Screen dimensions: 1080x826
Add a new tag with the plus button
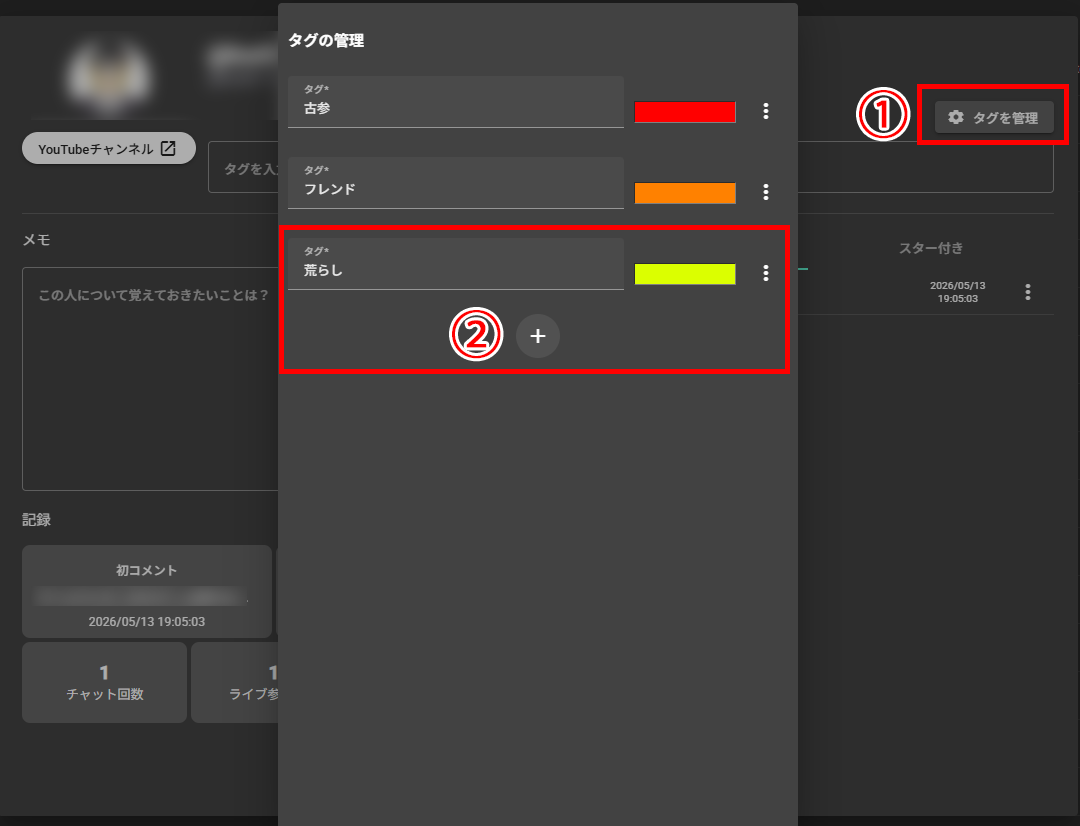click(537, 336)
